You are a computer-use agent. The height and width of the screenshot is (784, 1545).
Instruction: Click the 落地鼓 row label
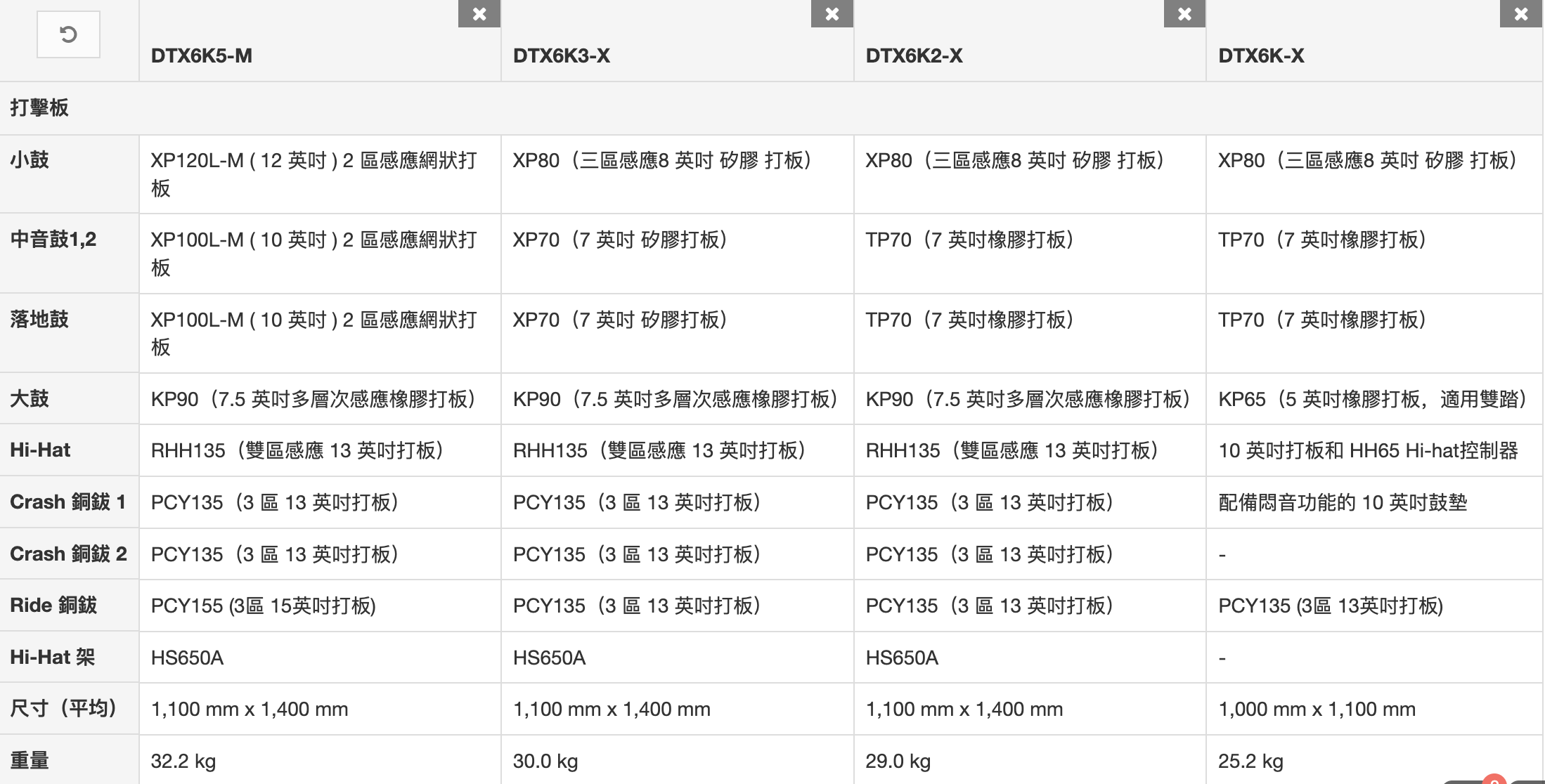tap(39, 320)
